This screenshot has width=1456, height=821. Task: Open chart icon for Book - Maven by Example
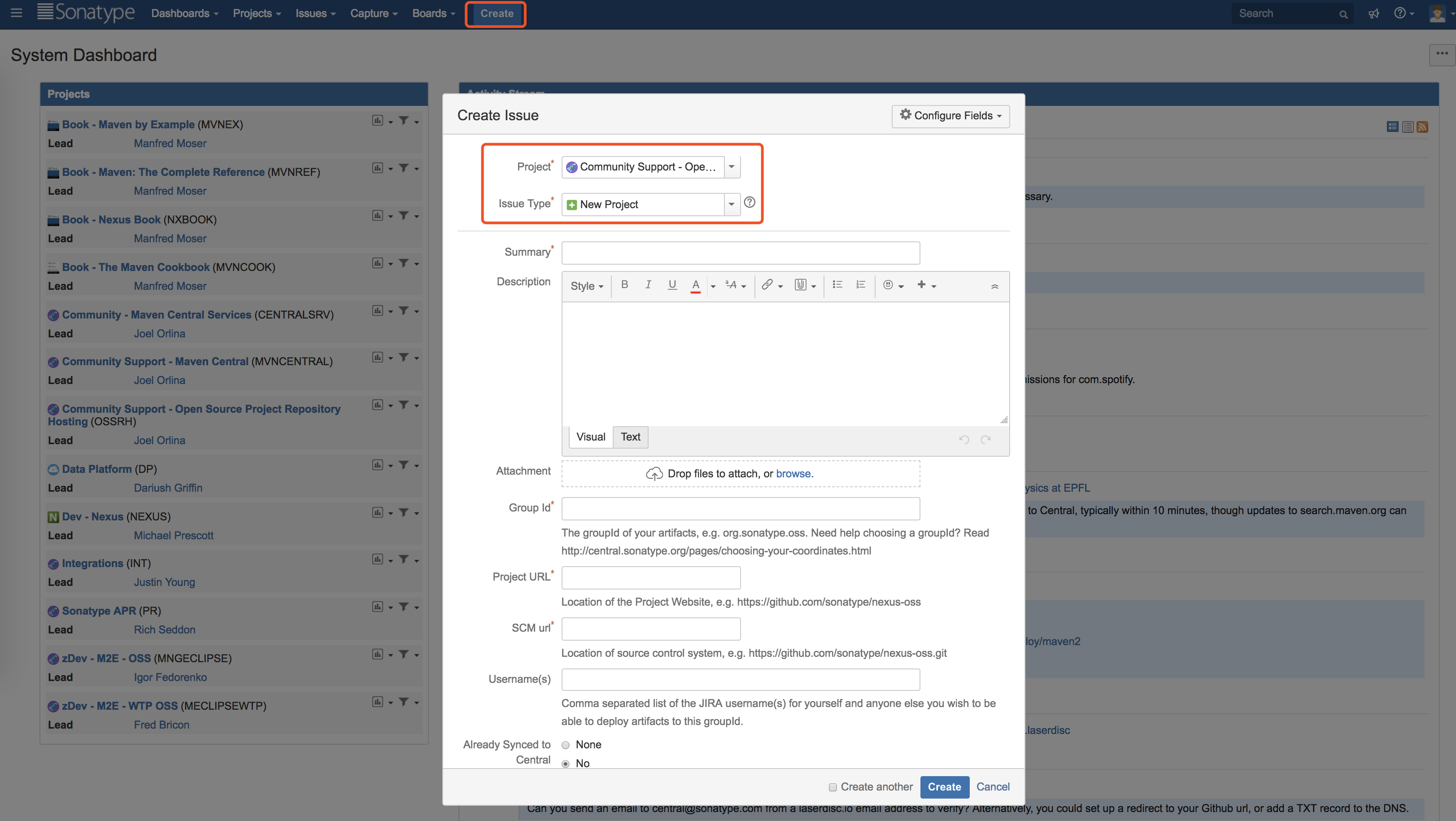tap(378, 120)
